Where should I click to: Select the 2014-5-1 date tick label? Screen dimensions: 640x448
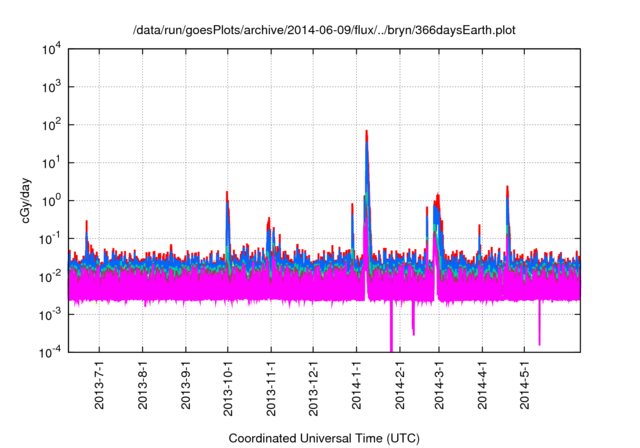click(523, 388)
